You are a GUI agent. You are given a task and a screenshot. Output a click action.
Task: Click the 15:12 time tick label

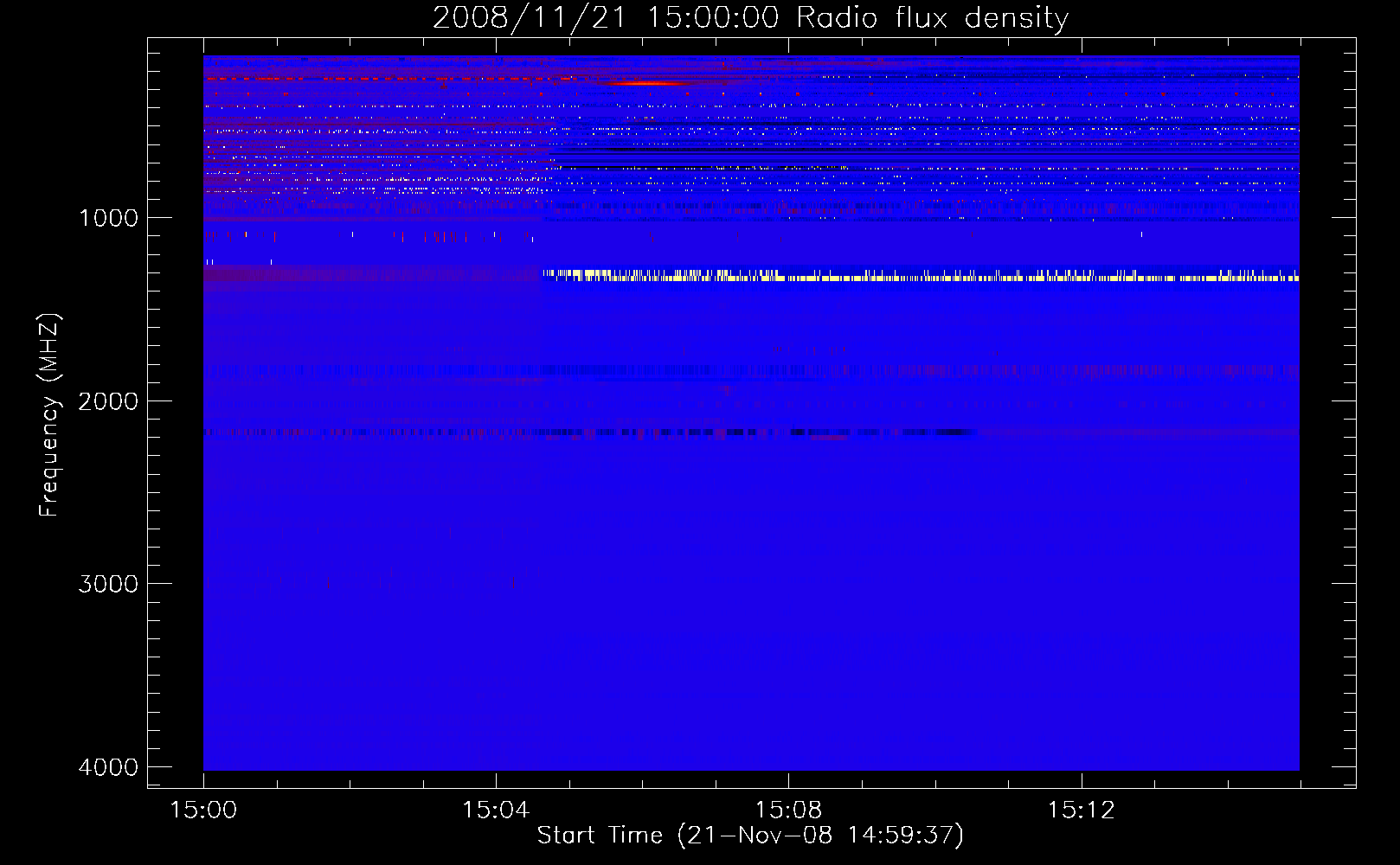point(1081,810)
